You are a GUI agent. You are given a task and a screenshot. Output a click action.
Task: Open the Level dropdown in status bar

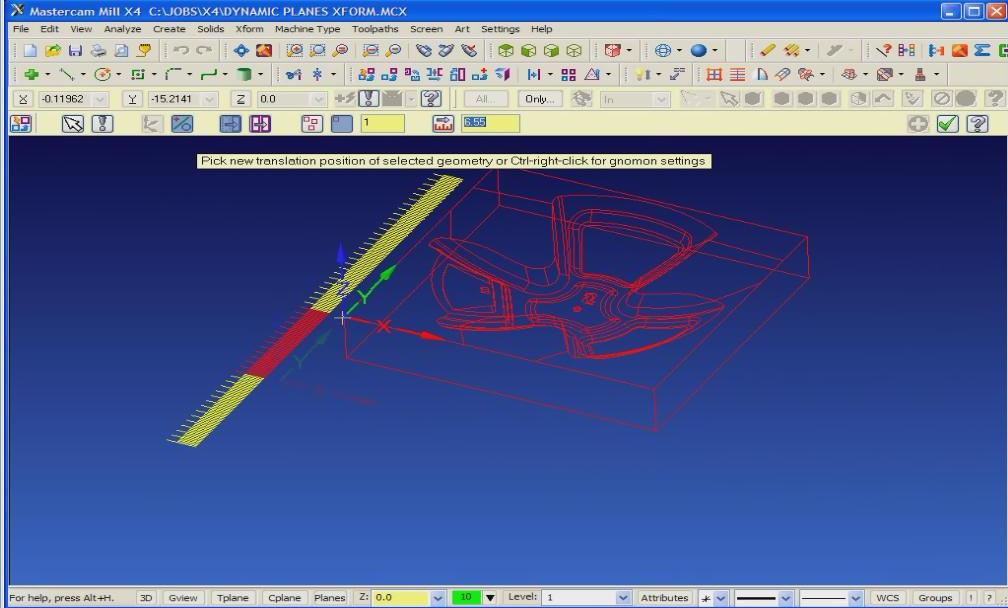coord(622,598)
